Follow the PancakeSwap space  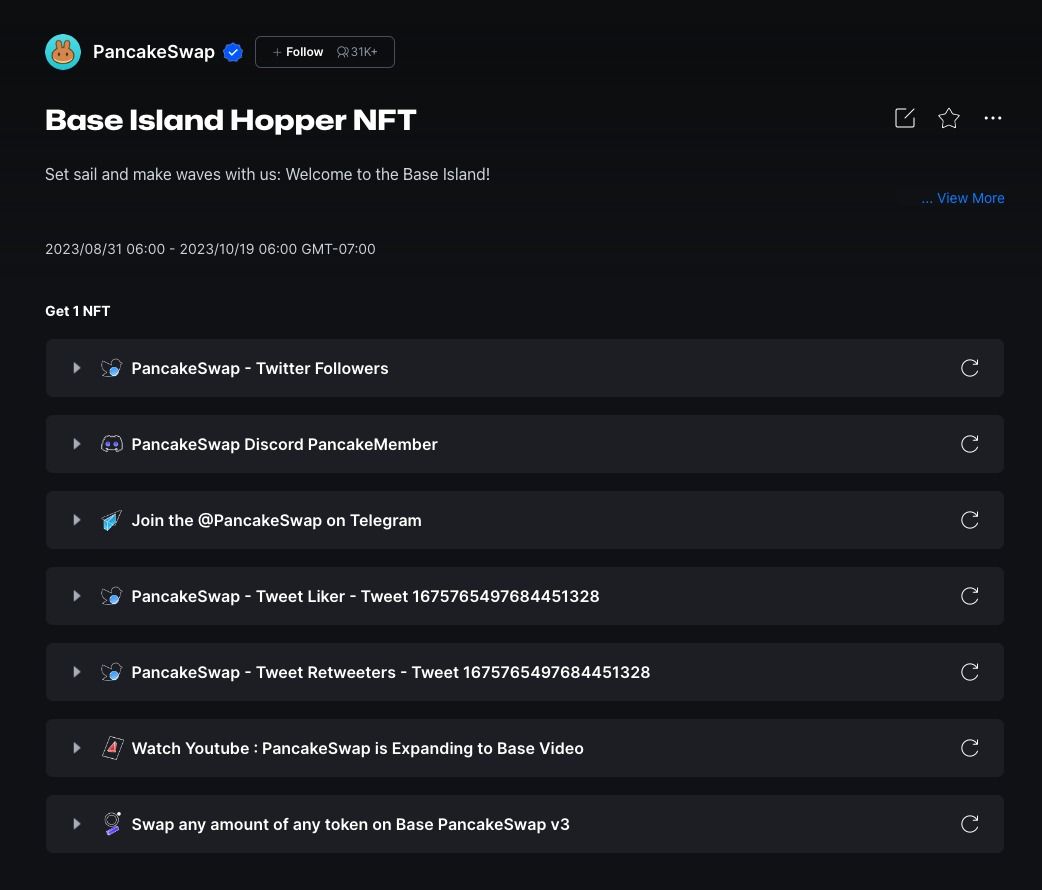(x=299, y=52)
